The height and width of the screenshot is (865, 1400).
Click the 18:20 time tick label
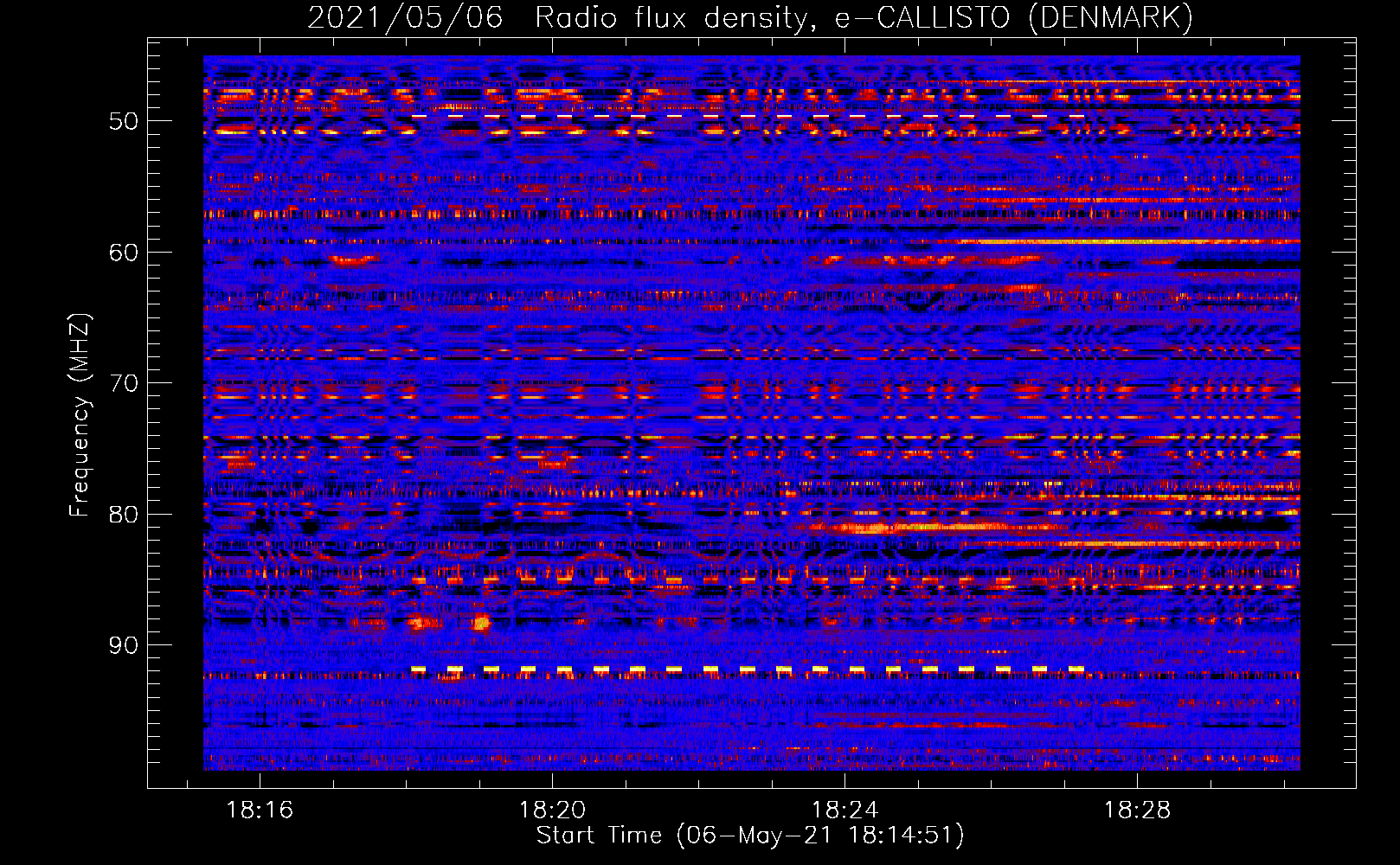point(552,811)
